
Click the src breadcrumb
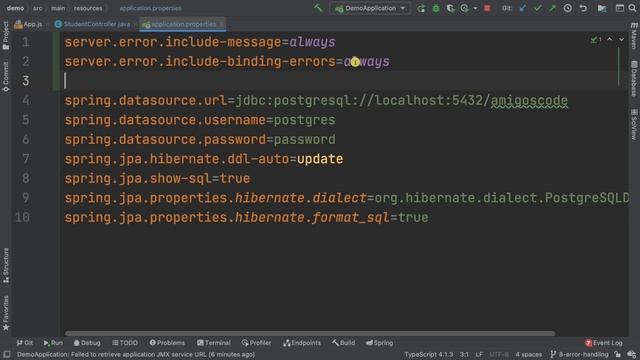(x=38, y=8)
